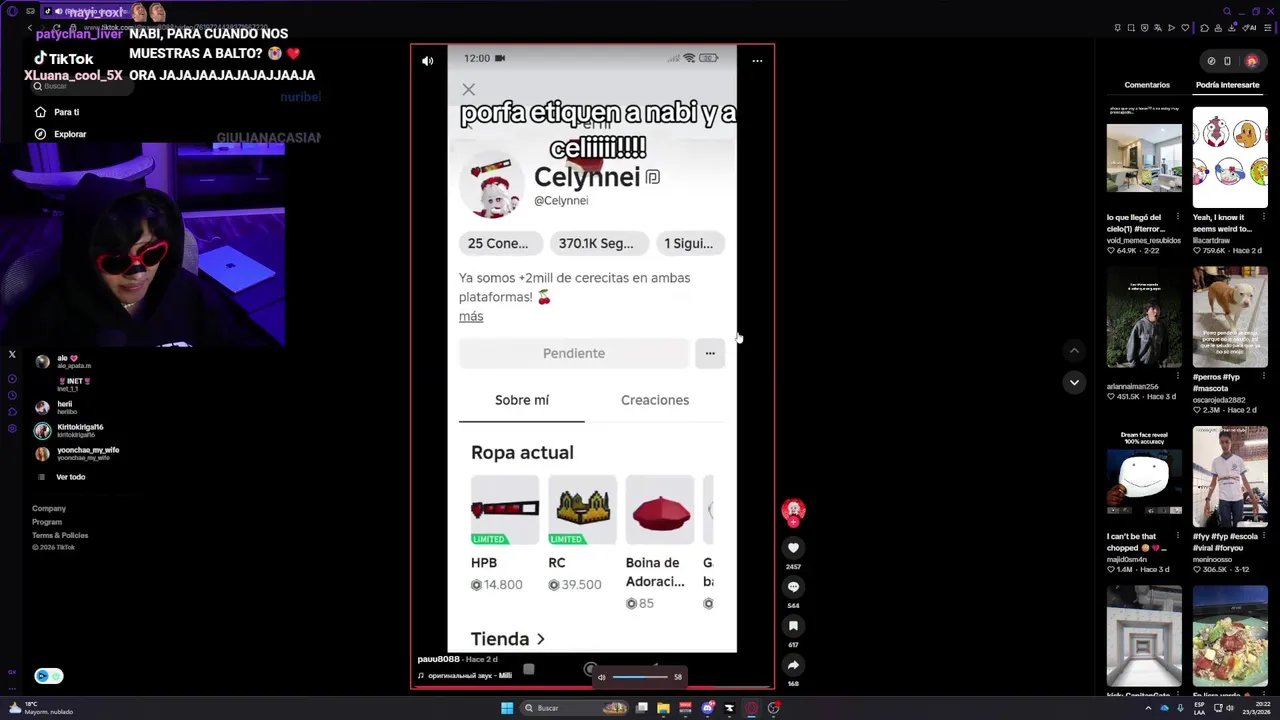Viewport: 1280px width, 720px height.
Task: Open the Kiritokirigal16 account in the list
Action: tap(70, 430)
